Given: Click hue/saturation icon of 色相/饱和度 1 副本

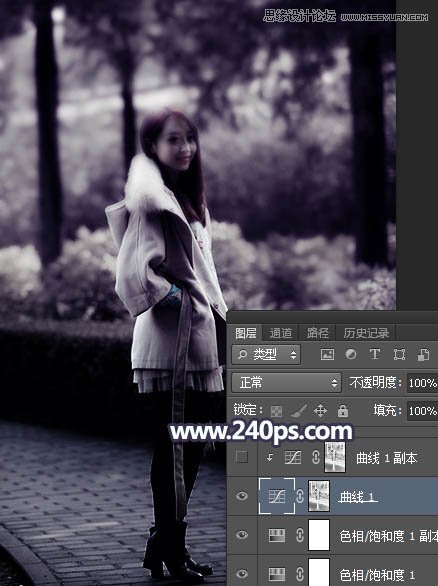Looking at the screenshot, I should (x=277, y=536).
